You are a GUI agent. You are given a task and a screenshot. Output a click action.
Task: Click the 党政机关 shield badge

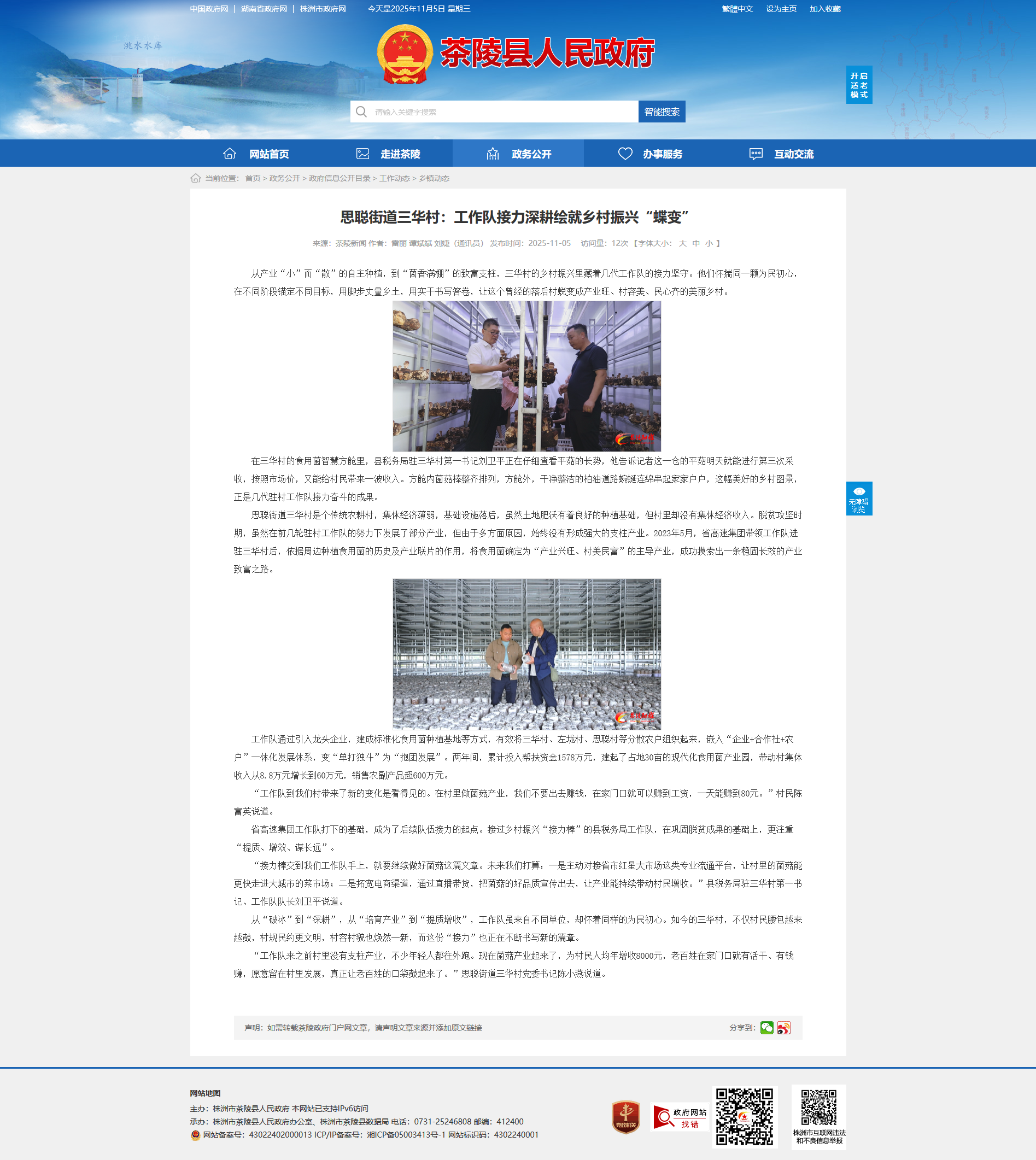coord(625,1117)
